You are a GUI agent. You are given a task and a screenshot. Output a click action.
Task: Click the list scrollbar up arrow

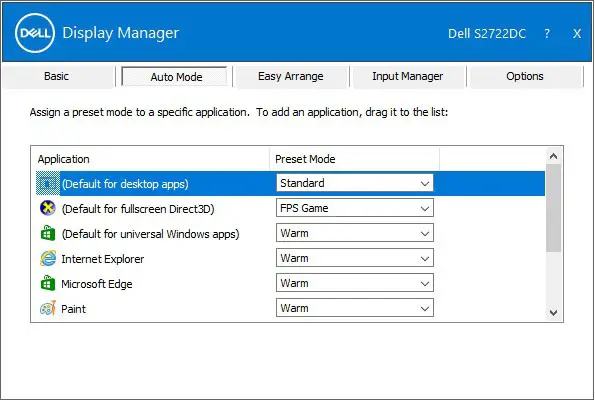pos(554,156)
